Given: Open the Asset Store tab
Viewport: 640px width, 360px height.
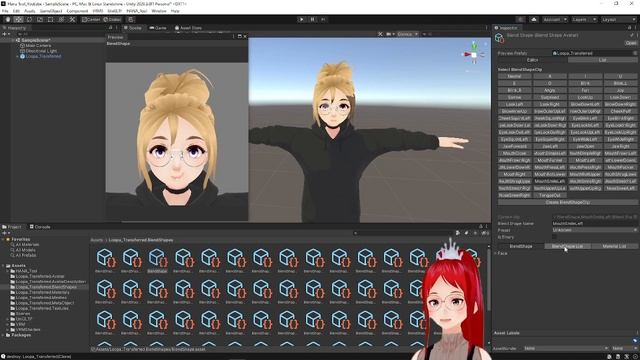Looking at the screenshot, I should (x=188, y=28).
